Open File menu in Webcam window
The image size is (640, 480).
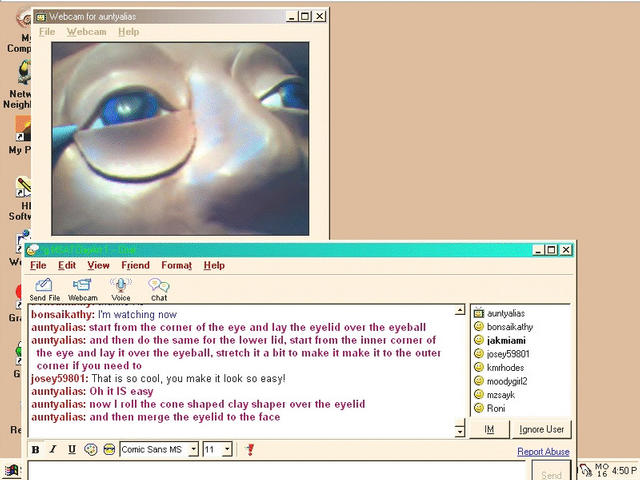(47, 32)
